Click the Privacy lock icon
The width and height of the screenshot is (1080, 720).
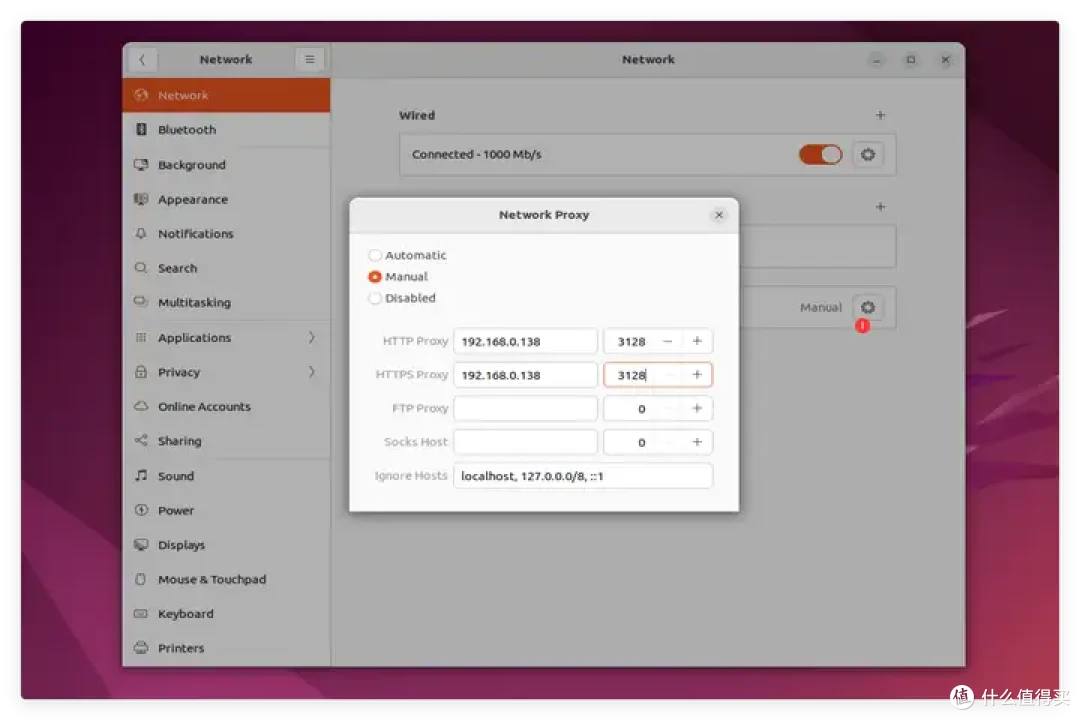pyautogui.click(x=141, y=372)
